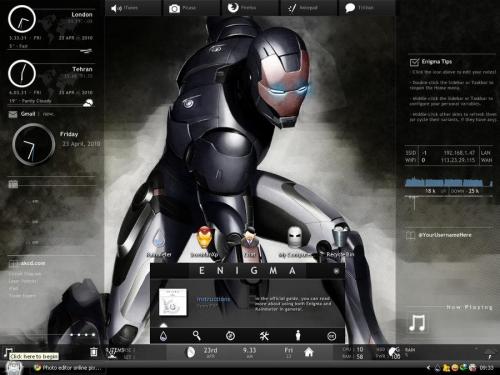The image size is (500, 375).
Task: Open the Instructions link in Enigma panel
Action: [213, 299]
